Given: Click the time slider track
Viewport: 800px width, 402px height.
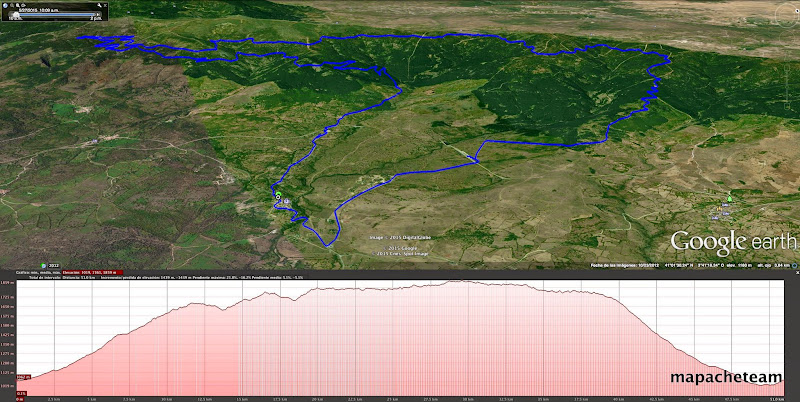Looking at the screenshot, I should (x=56, y=14).
